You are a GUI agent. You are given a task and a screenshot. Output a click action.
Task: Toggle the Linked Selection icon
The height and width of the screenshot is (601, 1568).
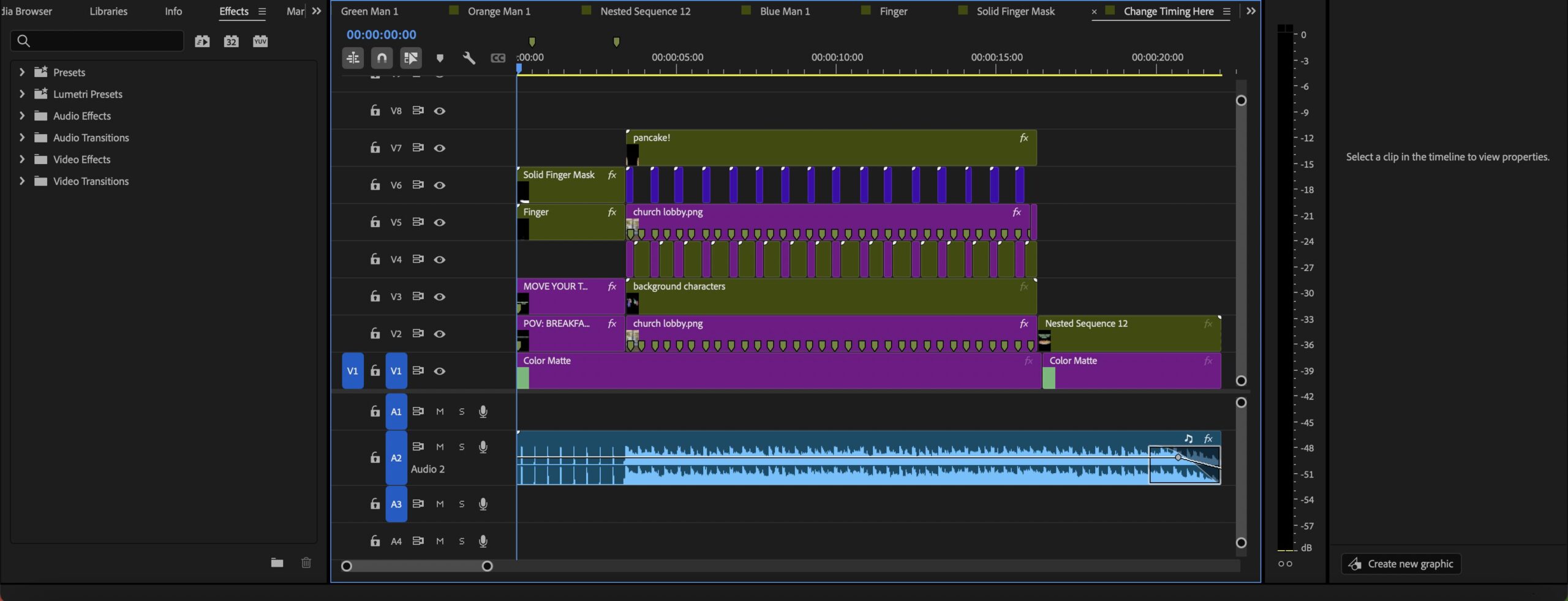(x=410, y=58)
